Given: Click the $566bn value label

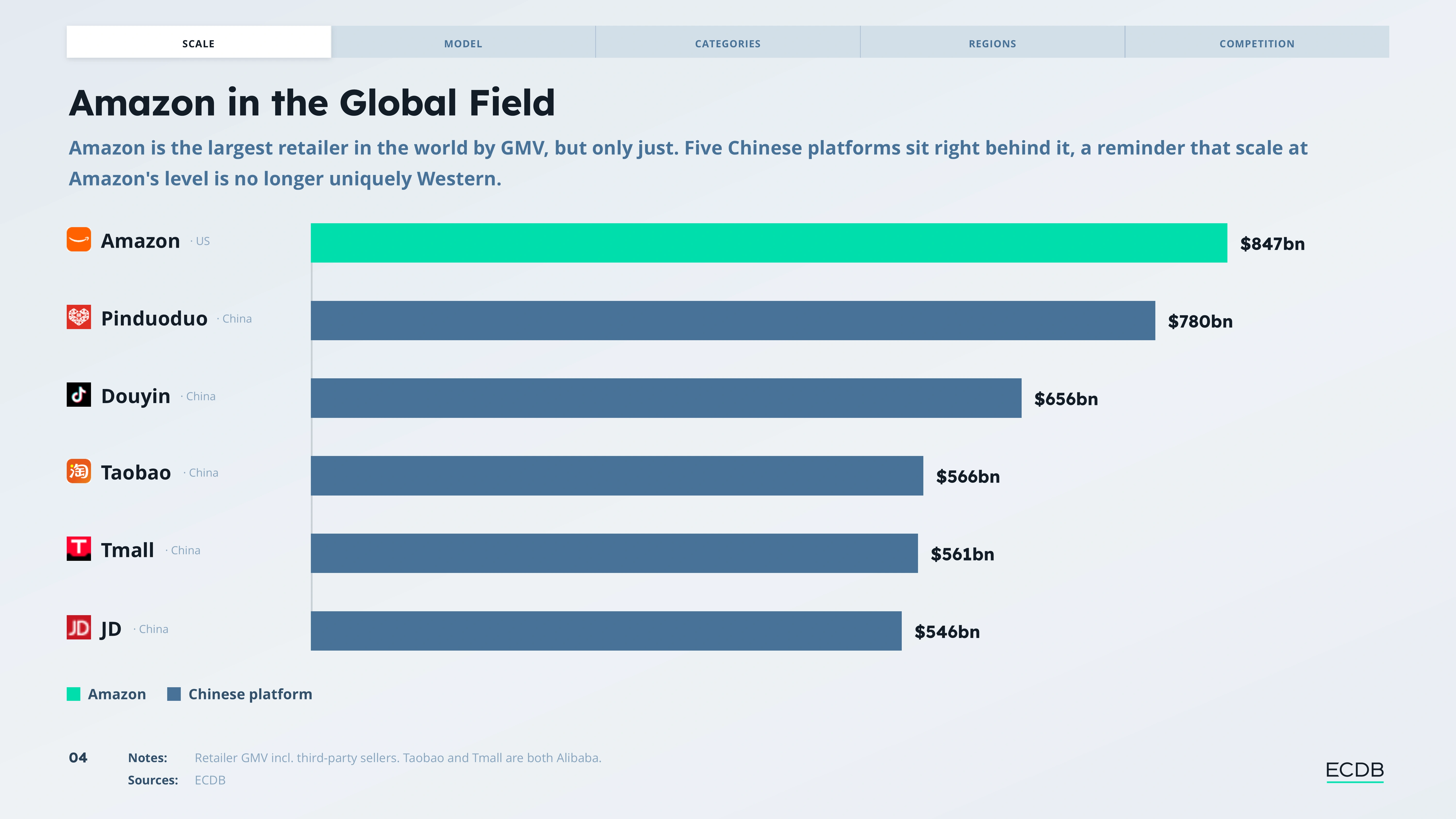Looking at the screenshot, I should pos(968,477).
